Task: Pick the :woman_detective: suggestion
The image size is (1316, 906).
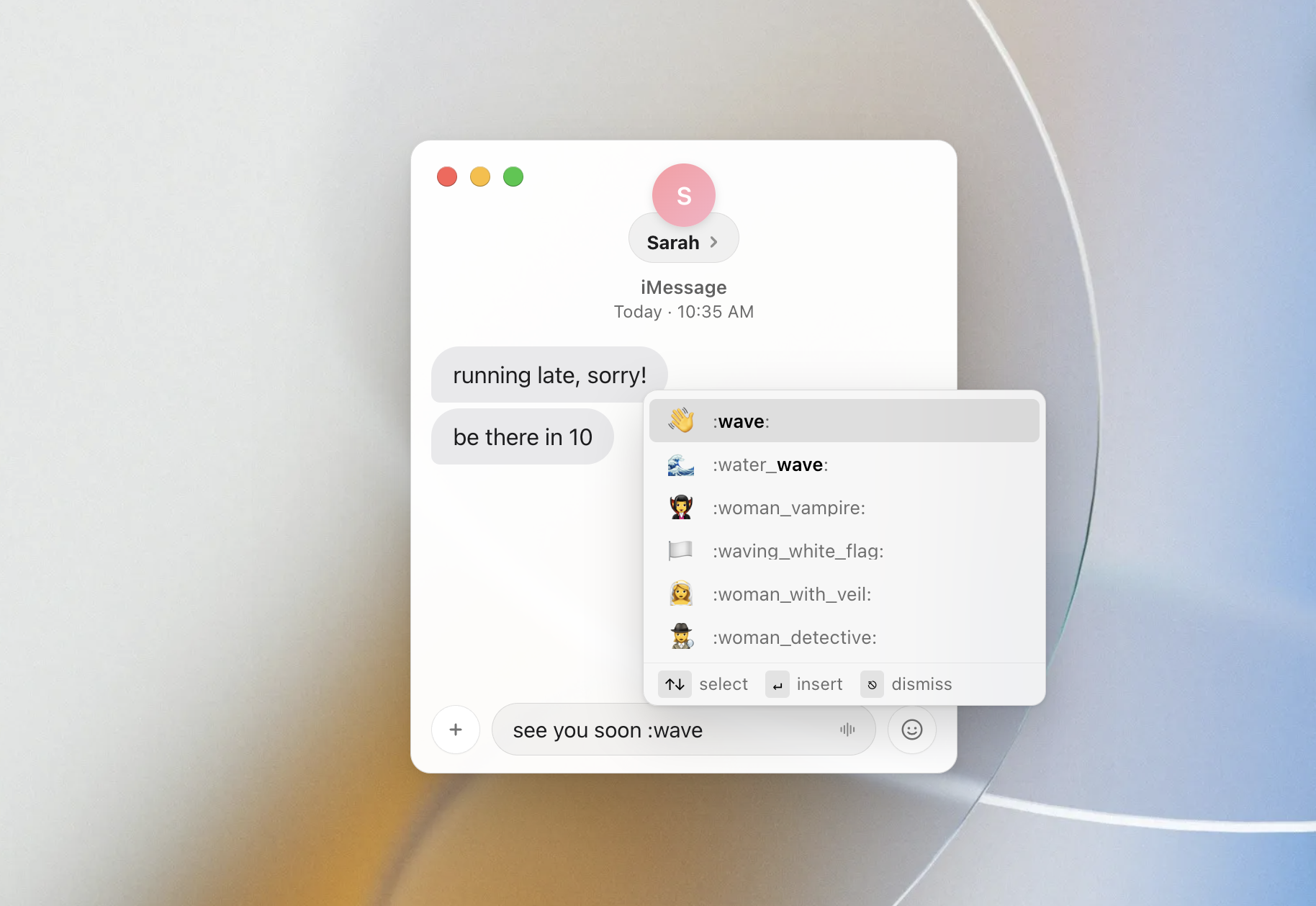Action: coord(844,637)
